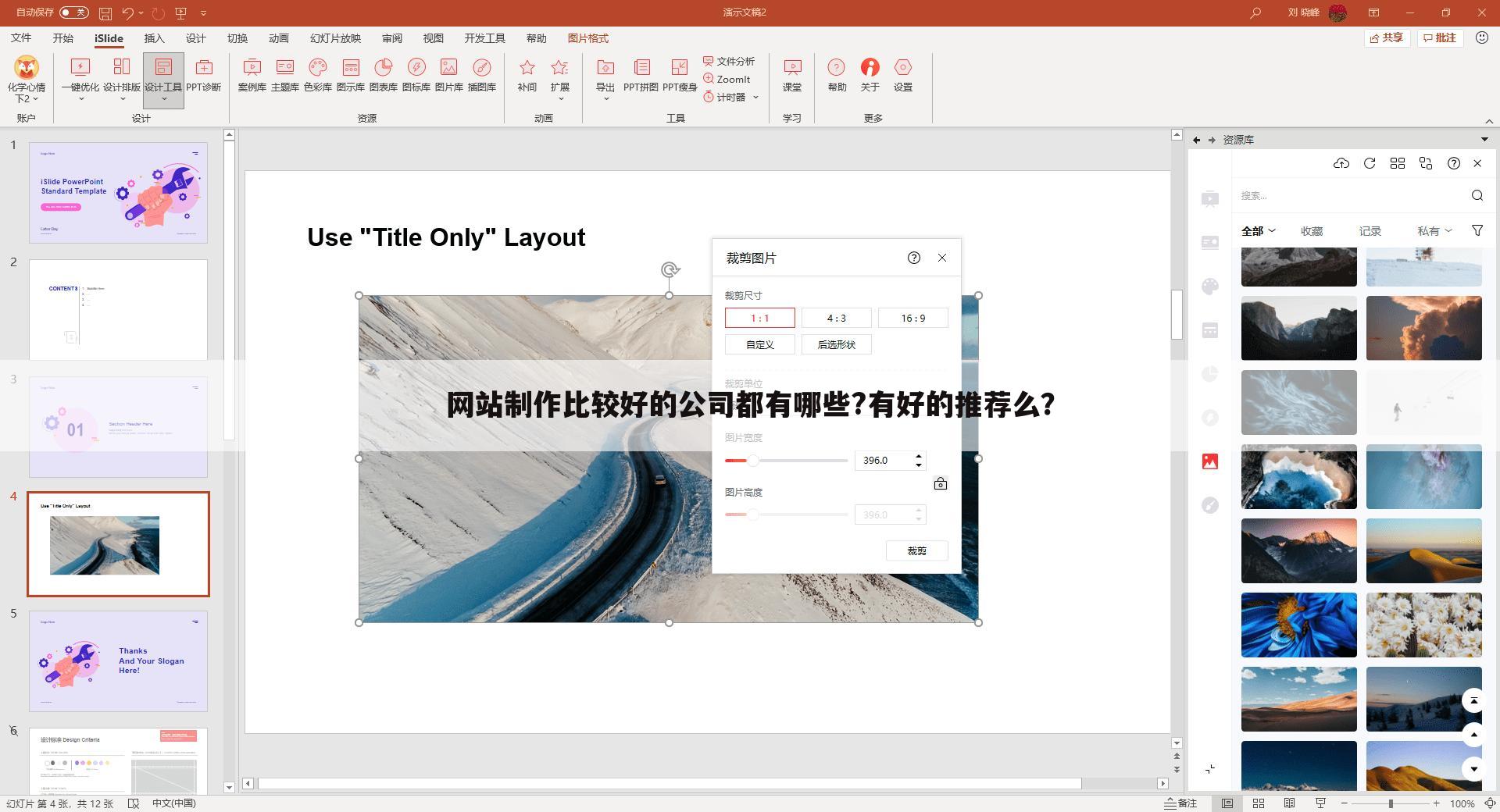Click the search magnifier in resource panel
This screenshot has height=812, width=1500.
(1477, 195)
